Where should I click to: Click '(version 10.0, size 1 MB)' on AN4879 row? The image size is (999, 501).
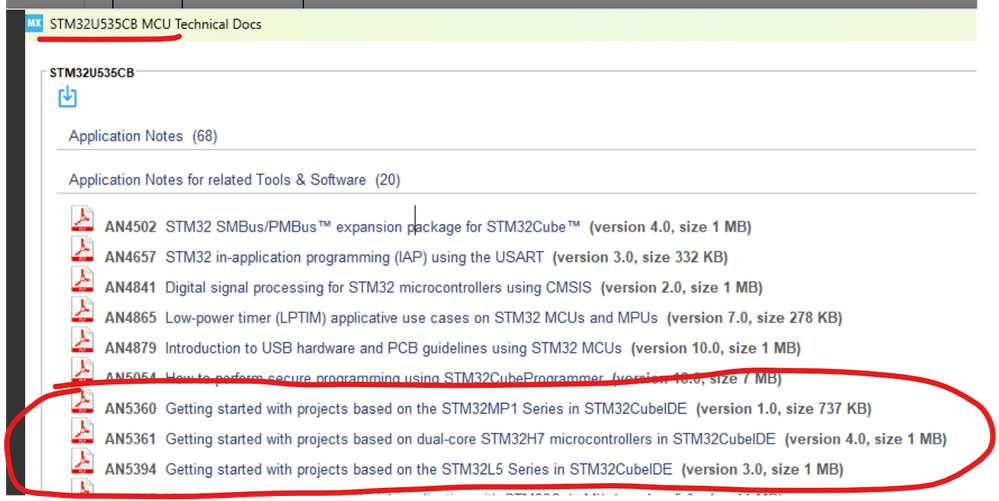tap(716, 349)
